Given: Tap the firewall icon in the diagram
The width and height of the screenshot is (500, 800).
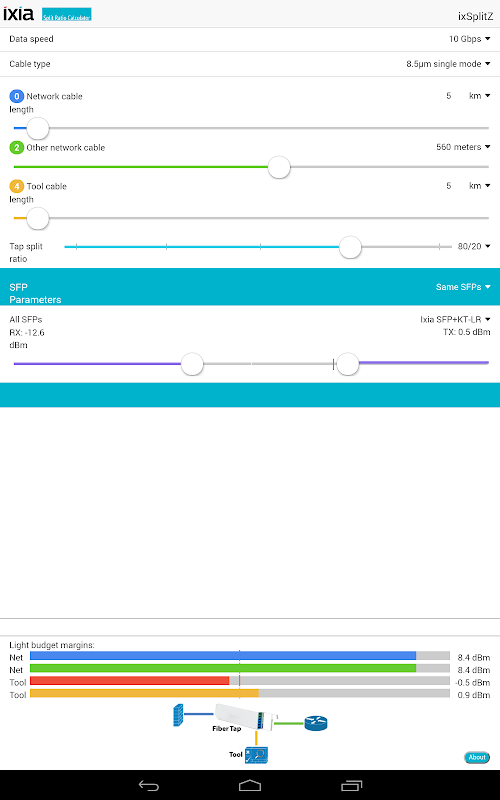Looking at the screenshot, I should [178, 715].
